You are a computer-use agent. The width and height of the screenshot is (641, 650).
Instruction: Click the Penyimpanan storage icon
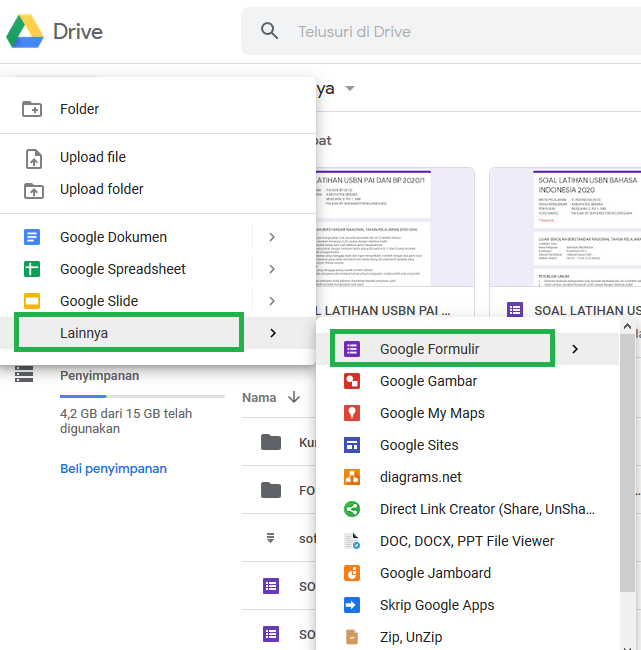pos(24,374)
